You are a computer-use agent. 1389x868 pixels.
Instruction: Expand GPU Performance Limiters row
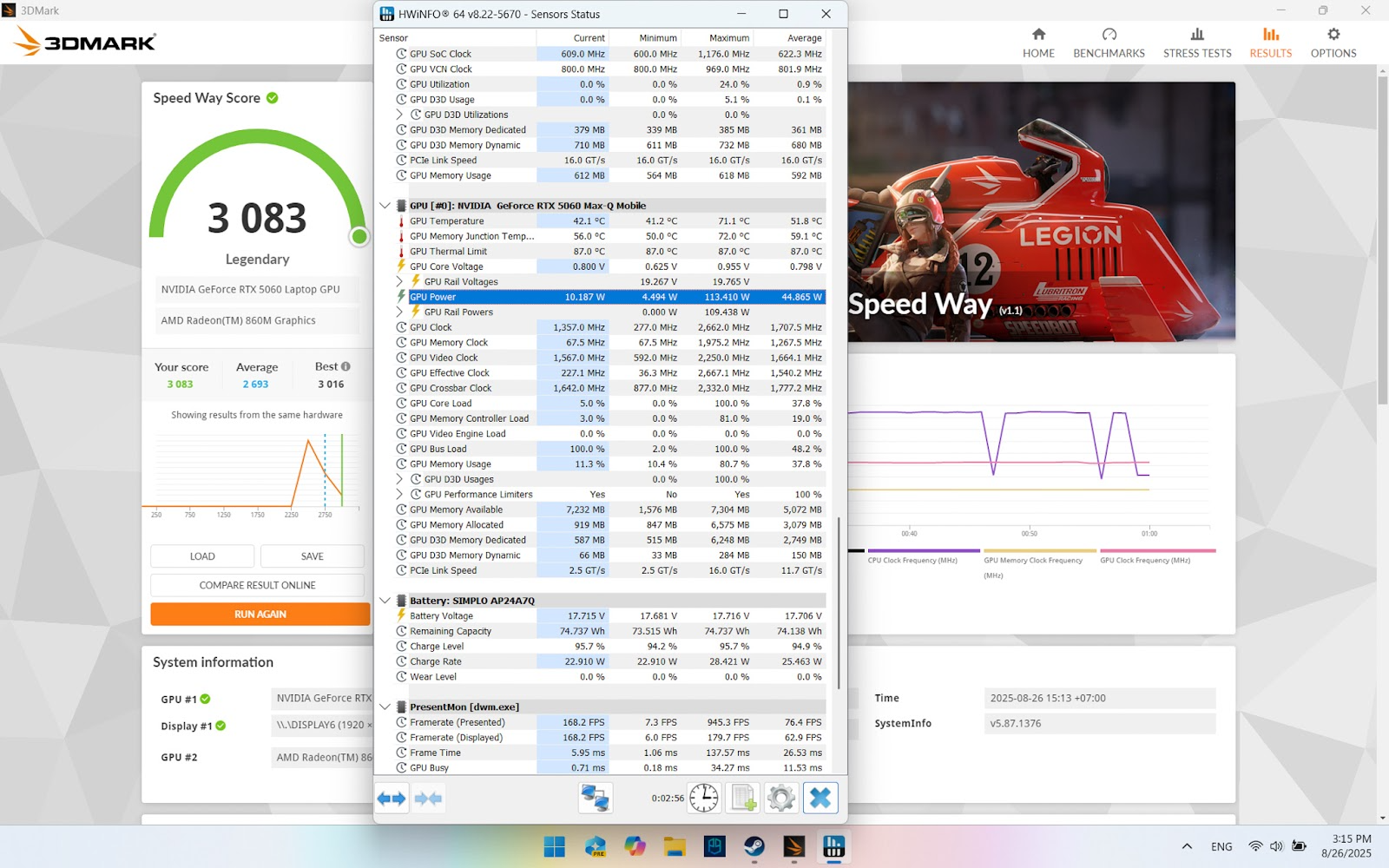399,494
